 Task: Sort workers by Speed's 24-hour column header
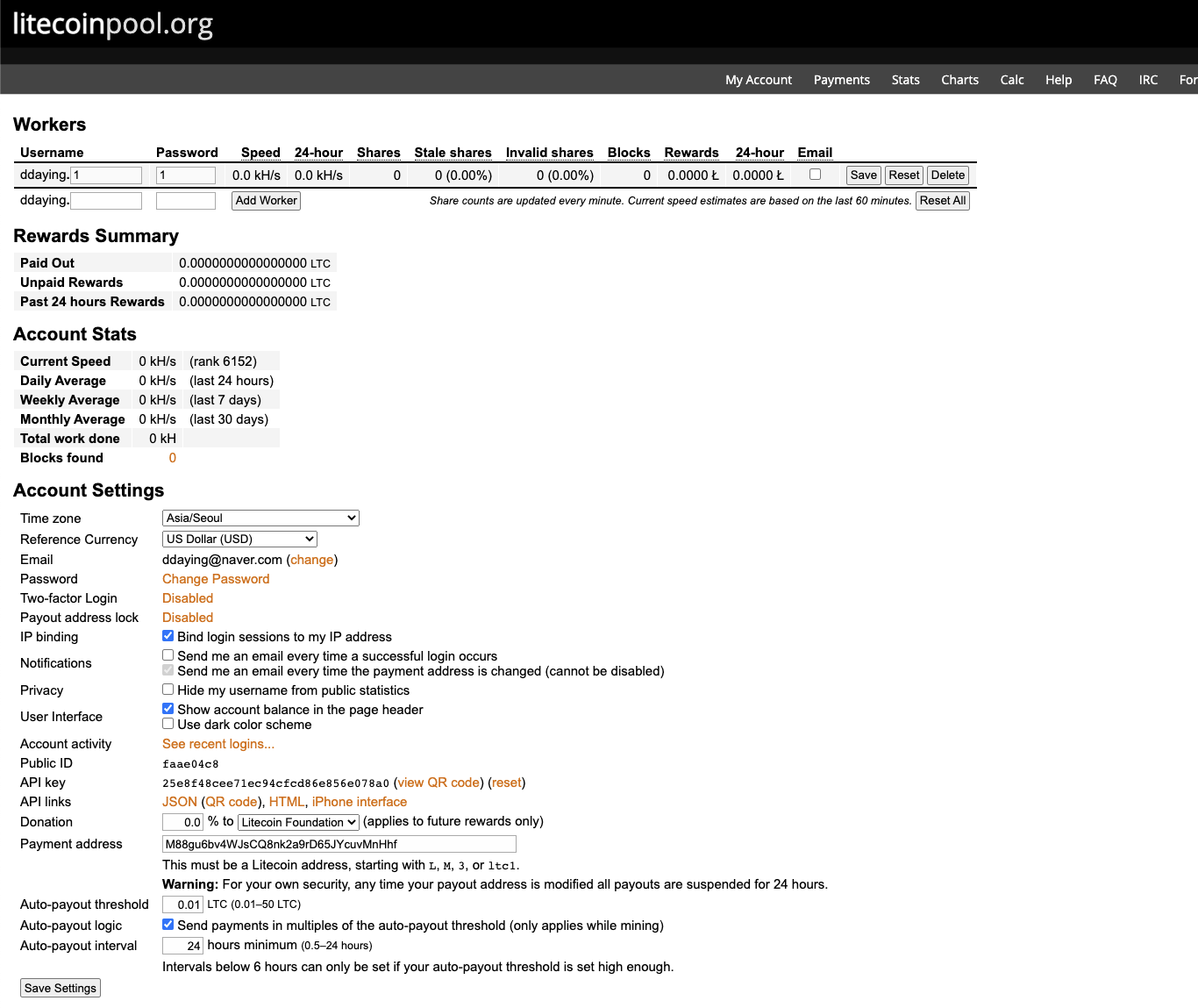point(318,153)
